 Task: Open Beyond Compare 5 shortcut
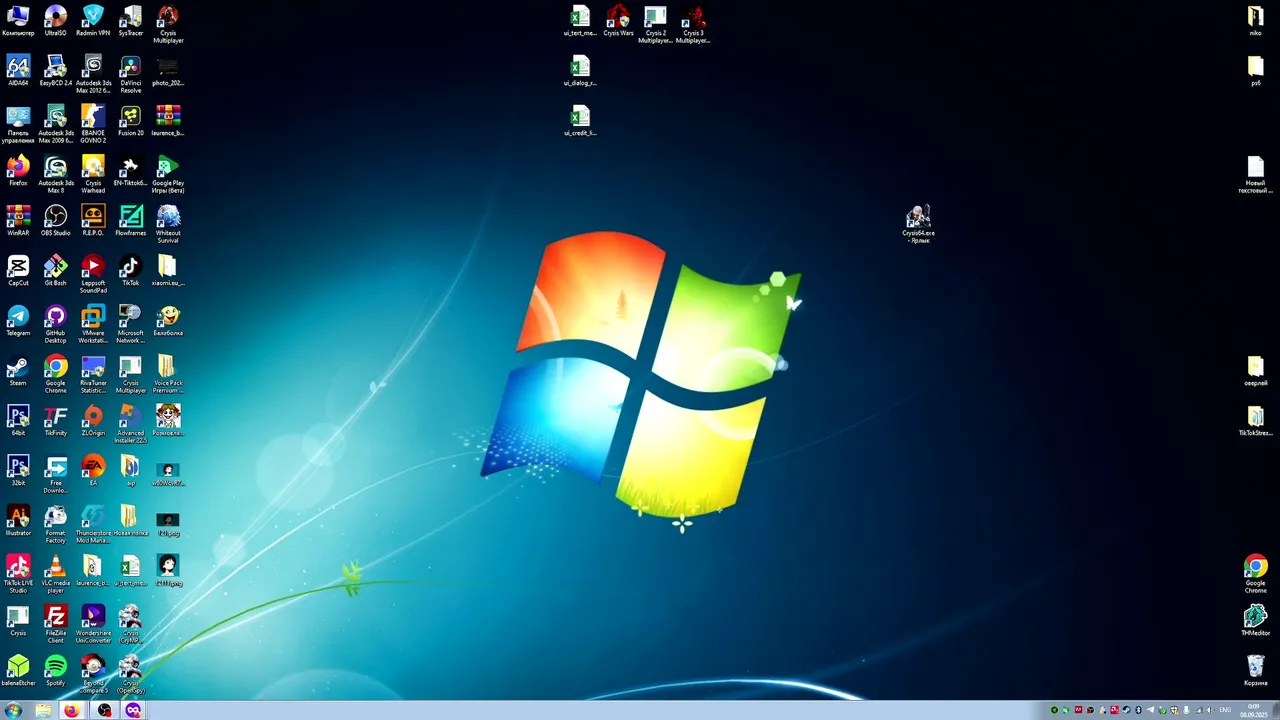click(x=93, y=674)
